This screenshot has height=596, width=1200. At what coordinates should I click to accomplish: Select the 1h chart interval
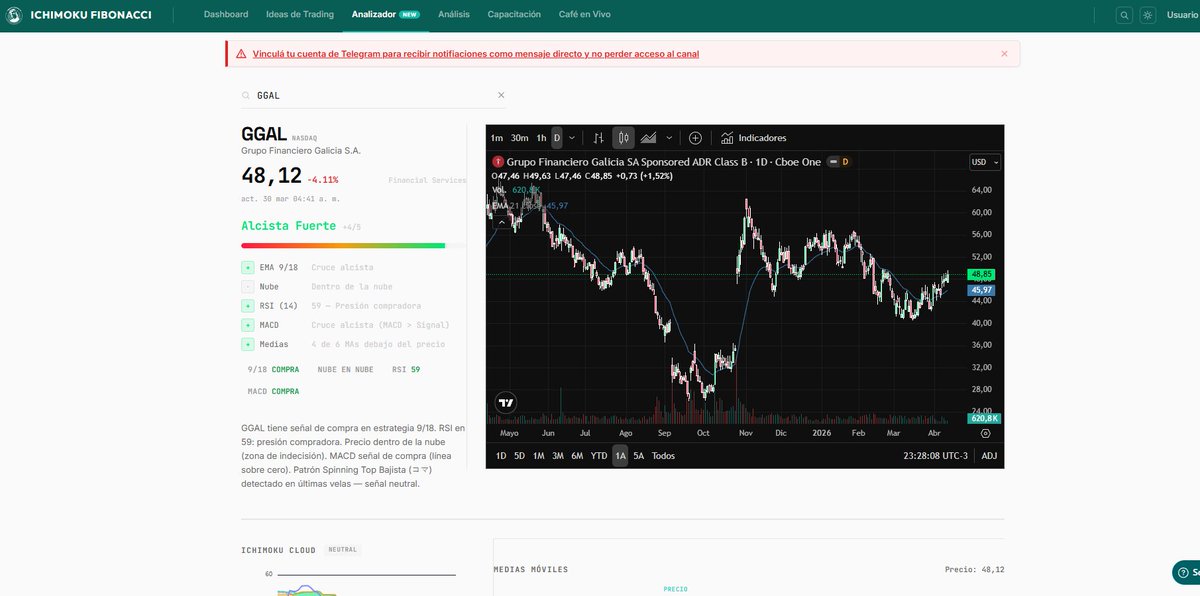tap(541, 138)
